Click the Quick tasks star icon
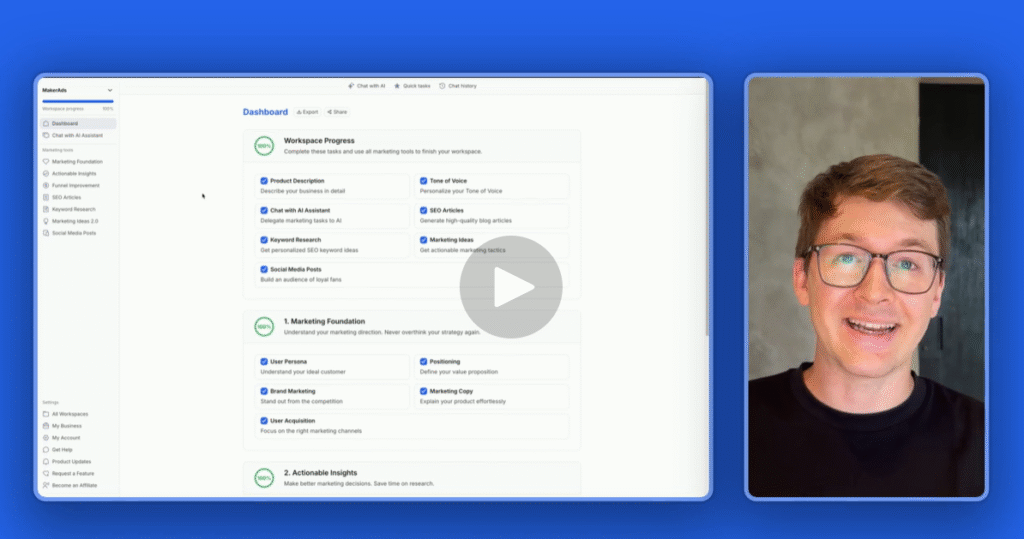 coord(397,86)
